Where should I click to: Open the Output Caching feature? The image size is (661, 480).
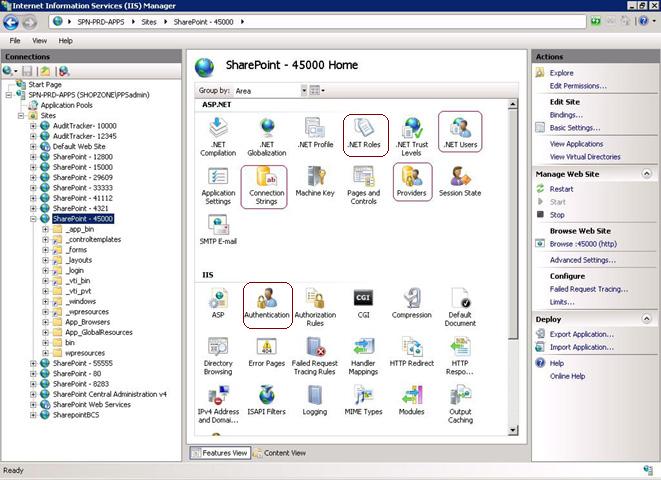coord(460,404)
